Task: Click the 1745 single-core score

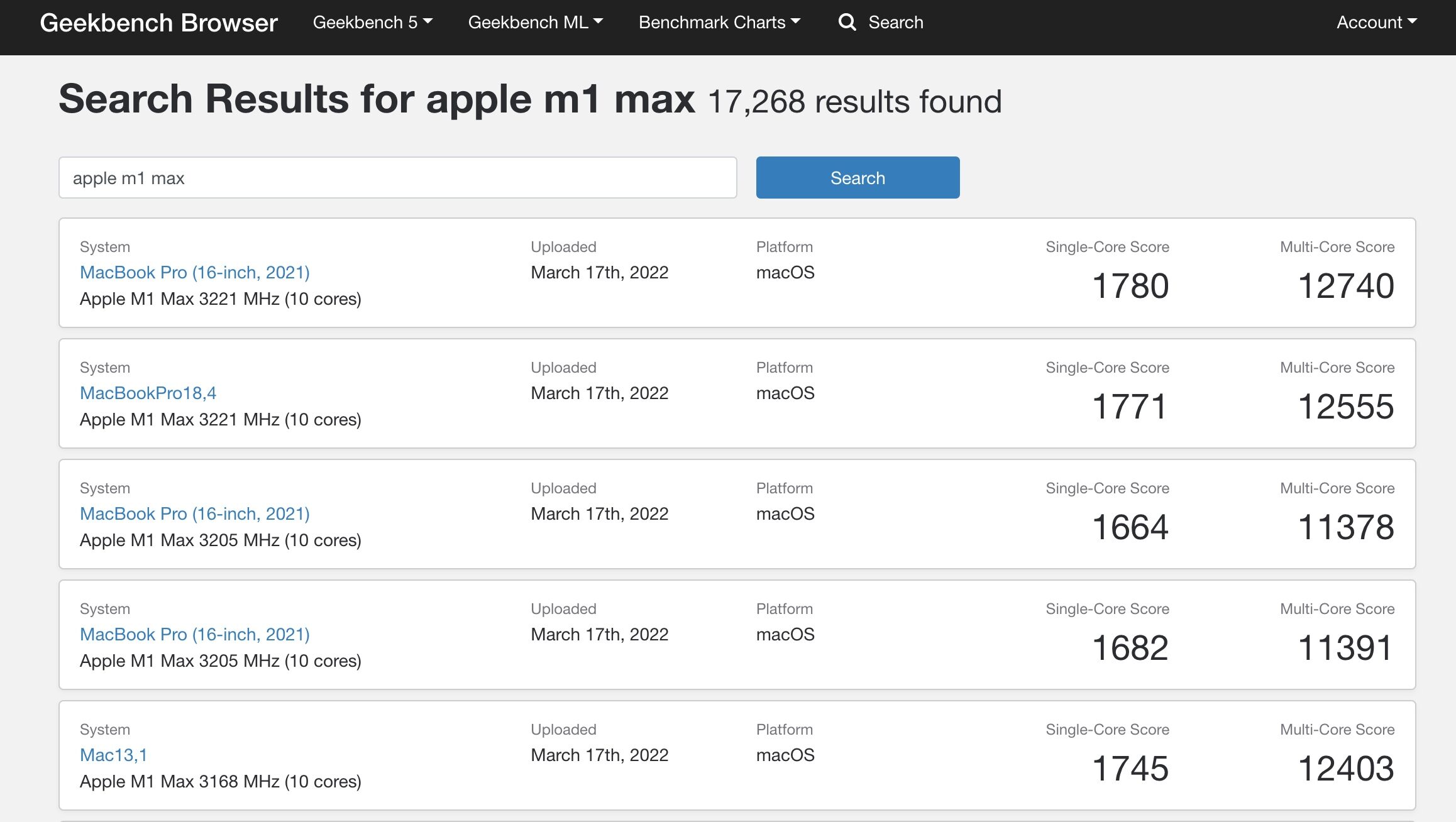Action: (1130, 769)
